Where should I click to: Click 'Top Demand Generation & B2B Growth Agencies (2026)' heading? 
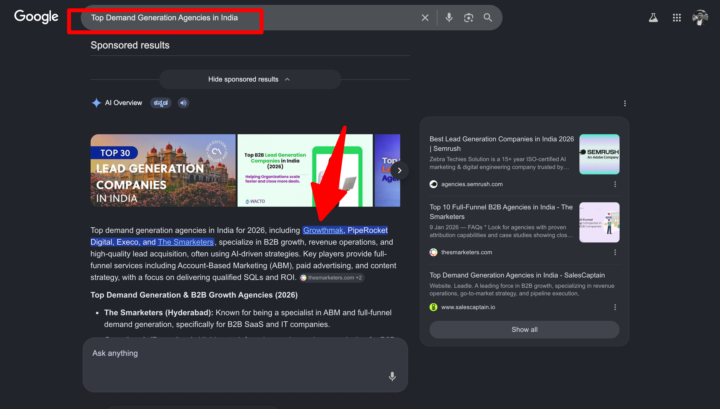tap(194, 295)
